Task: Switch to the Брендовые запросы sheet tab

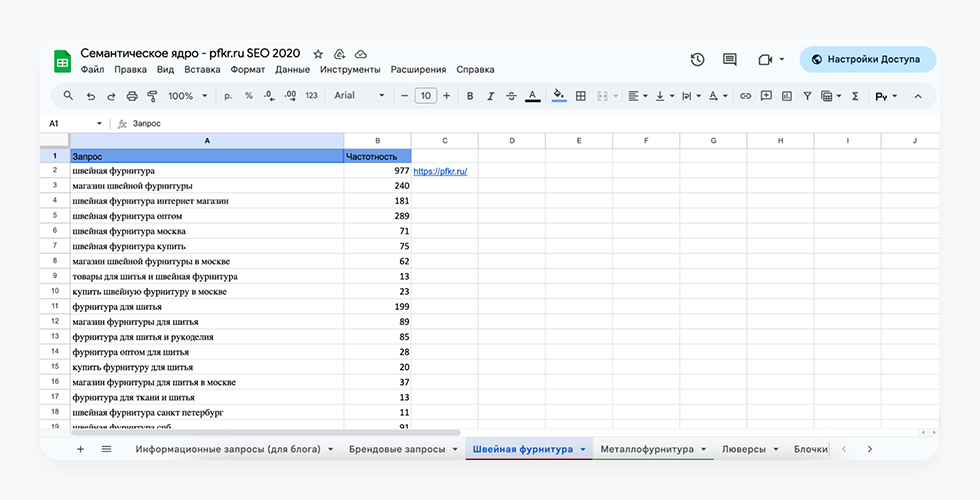Action: tap(397, 450)
